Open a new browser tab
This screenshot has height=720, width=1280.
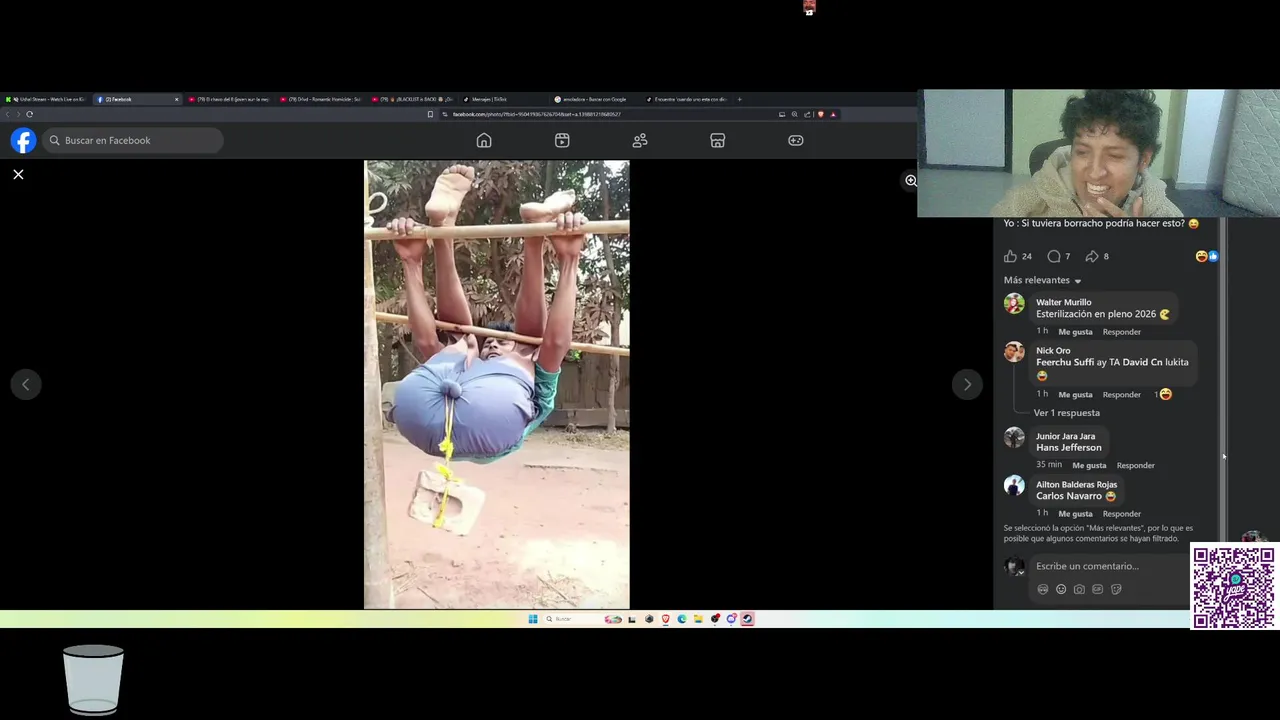[x=740, y=99]
